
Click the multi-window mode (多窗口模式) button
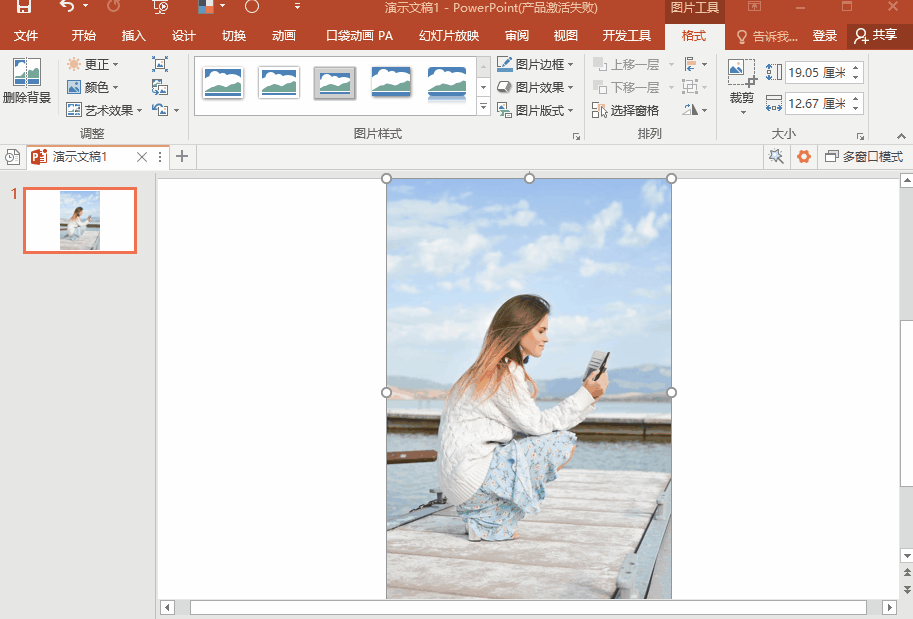[x=865, y=156]
